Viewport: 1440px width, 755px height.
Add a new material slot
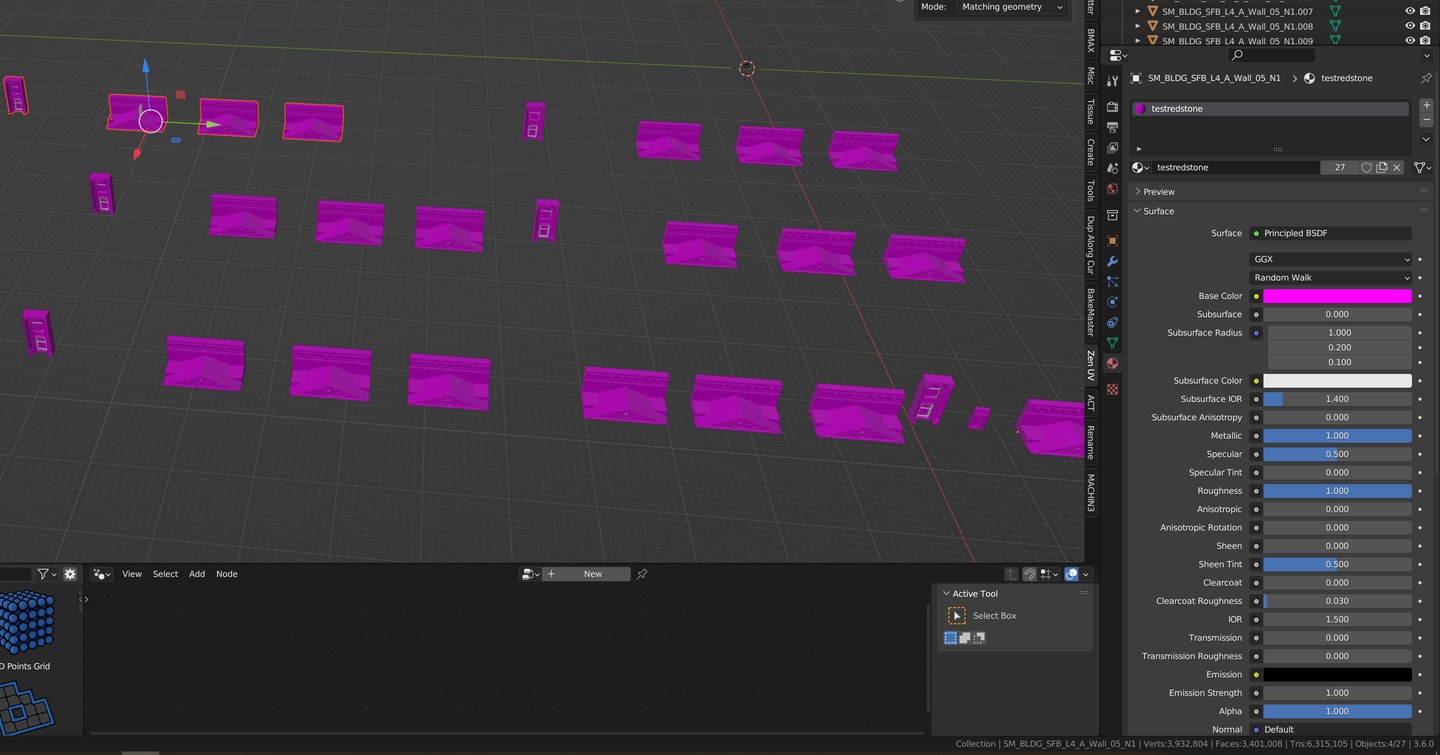click(1426, 105)
